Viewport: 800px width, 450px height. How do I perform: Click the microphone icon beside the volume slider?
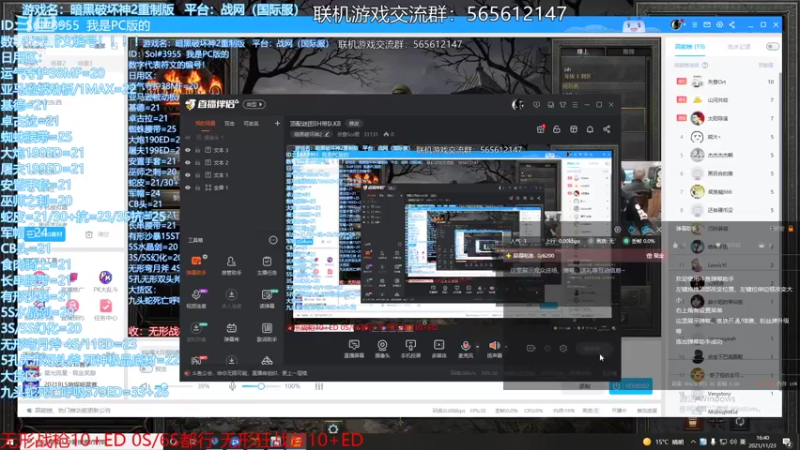pyautogui.click(x=232, y=386)
